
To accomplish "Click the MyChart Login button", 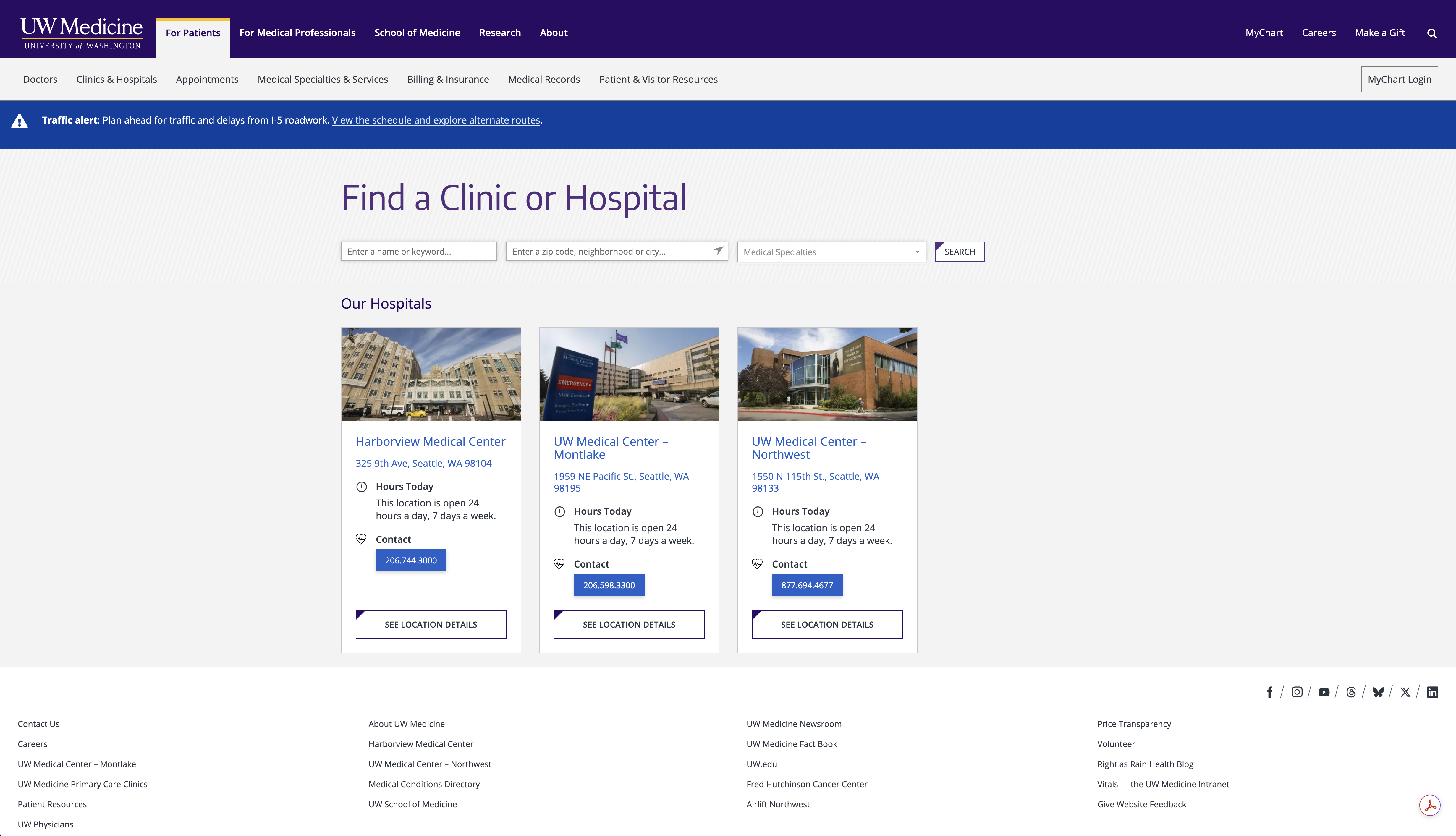I will coord(1399,79).
